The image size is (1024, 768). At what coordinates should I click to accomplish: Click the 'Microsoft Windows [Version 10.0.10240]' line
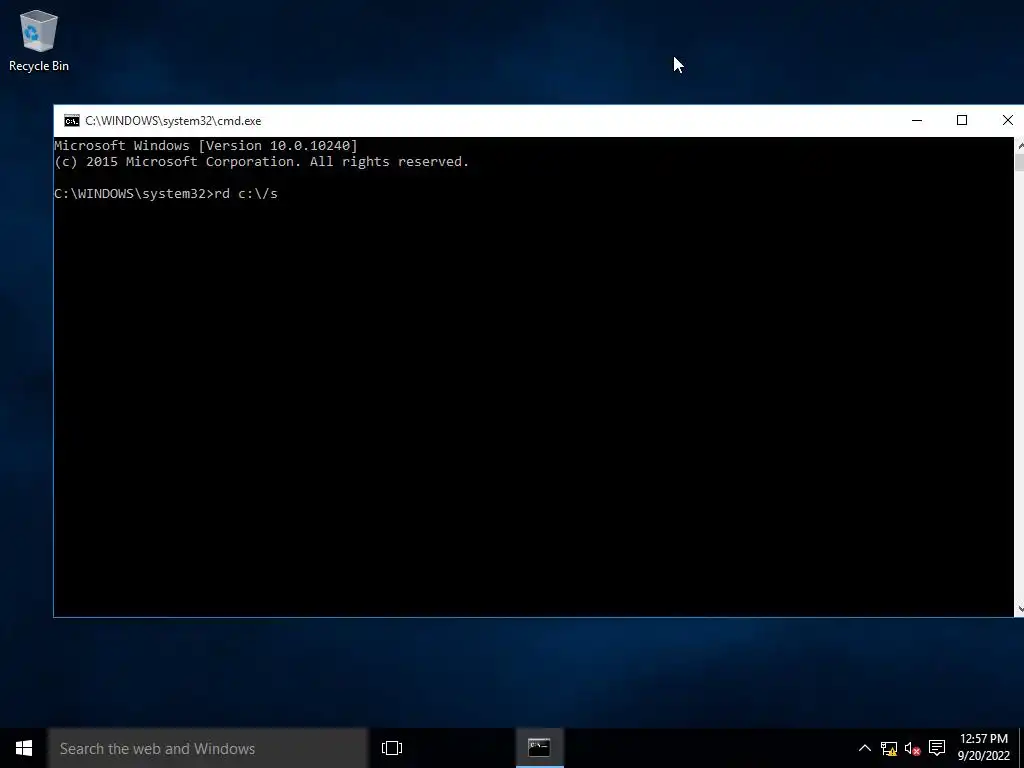tap(206, 146)
